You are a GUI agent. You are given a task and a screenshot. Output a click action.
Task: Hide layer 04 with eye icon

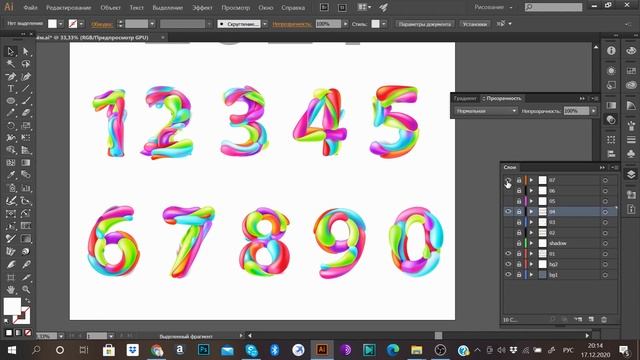tap(508, 212)
